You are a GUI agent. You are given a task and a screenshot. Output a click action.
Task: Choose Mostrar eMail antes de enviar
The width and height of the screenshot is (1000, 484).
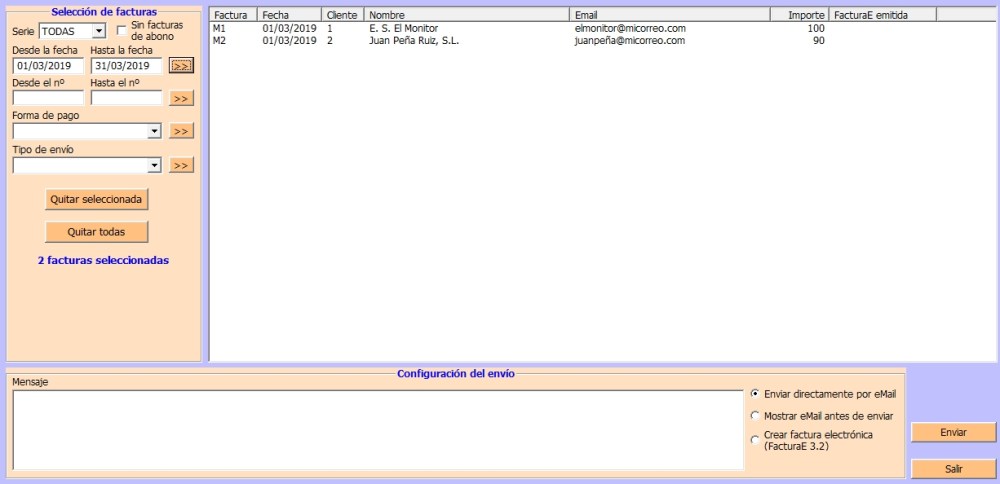point(755,416)
